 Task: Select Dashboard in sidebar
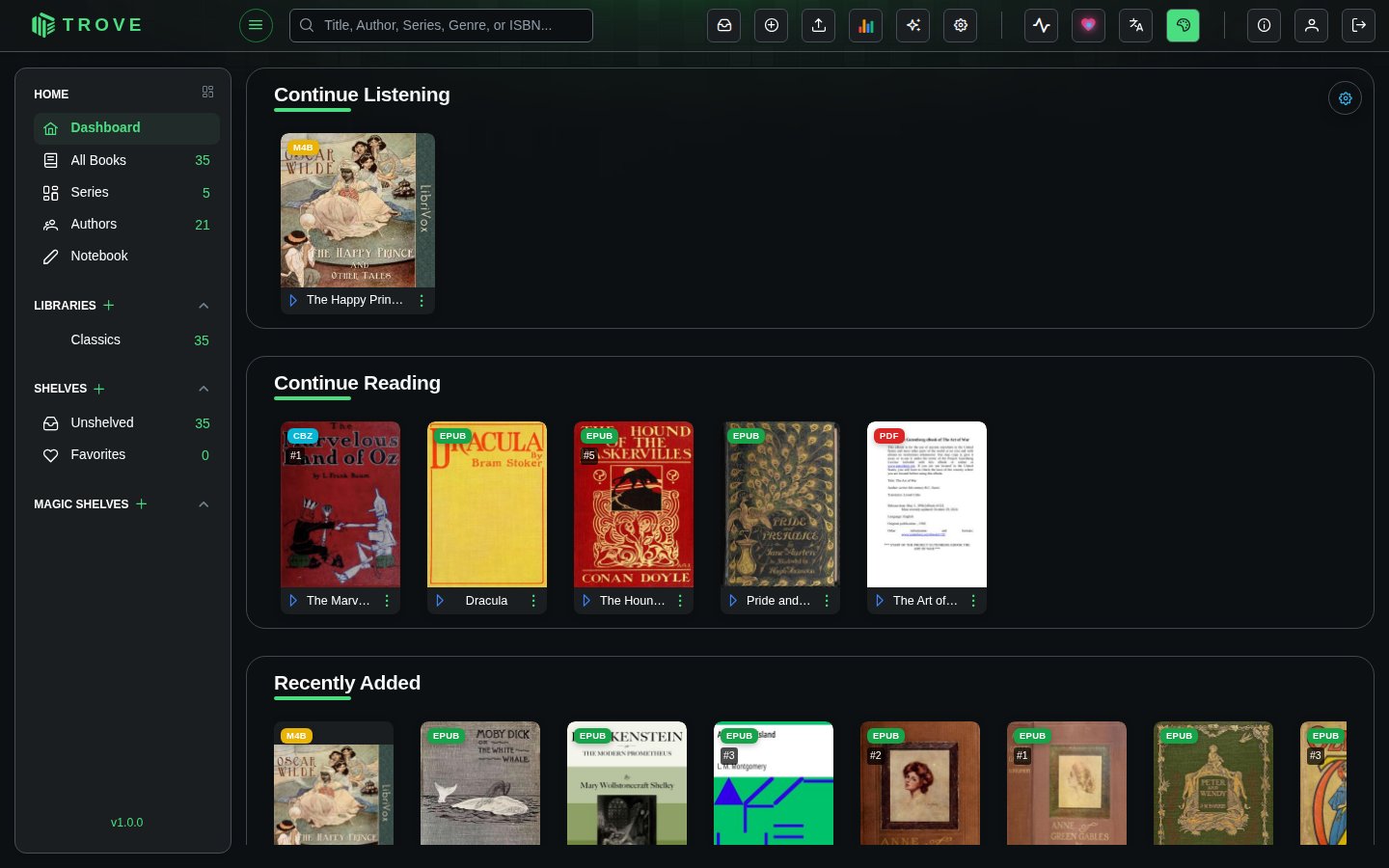coord(126,128)
